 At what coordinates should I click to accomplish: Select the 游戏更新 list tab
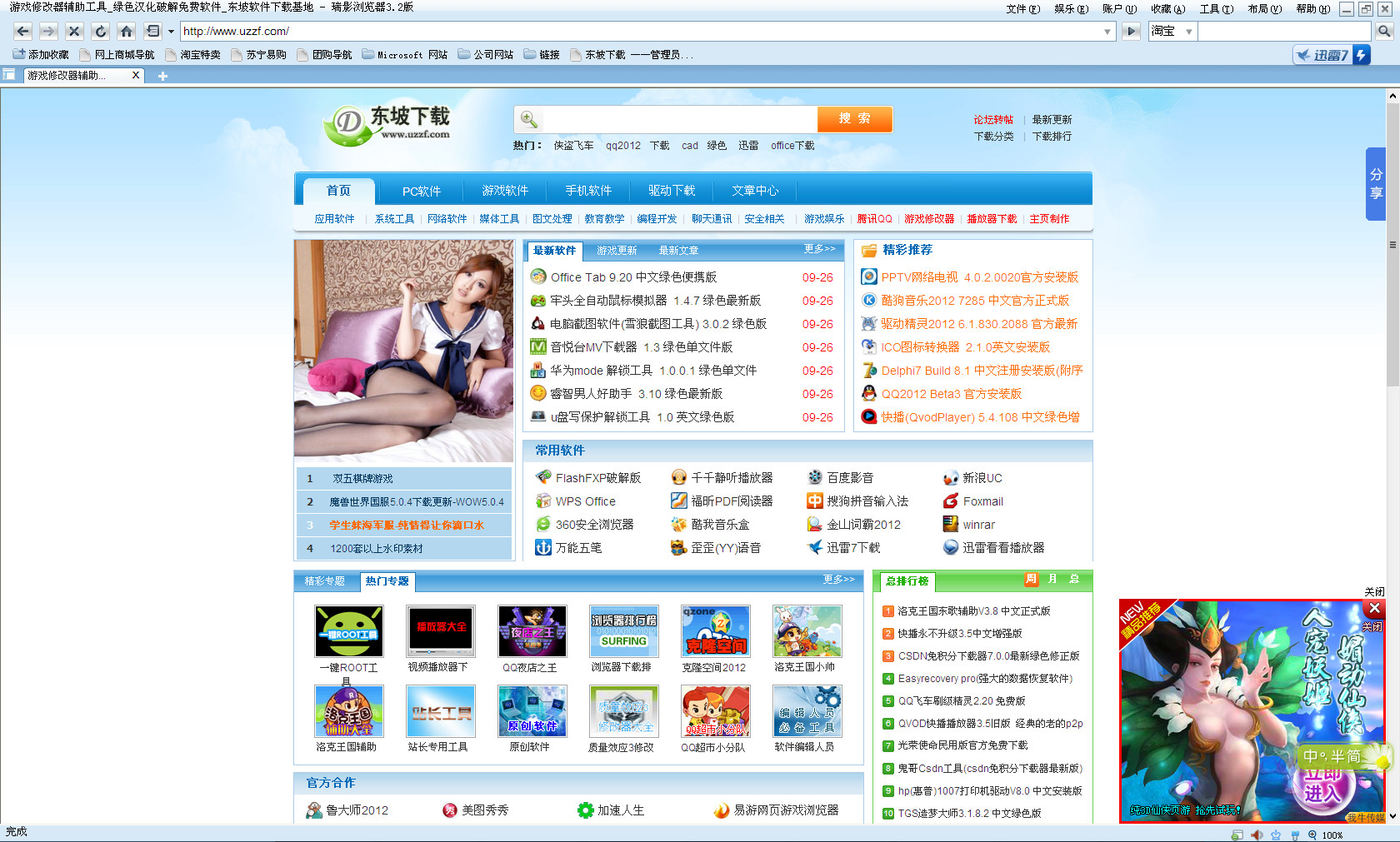tap(617, 251)
